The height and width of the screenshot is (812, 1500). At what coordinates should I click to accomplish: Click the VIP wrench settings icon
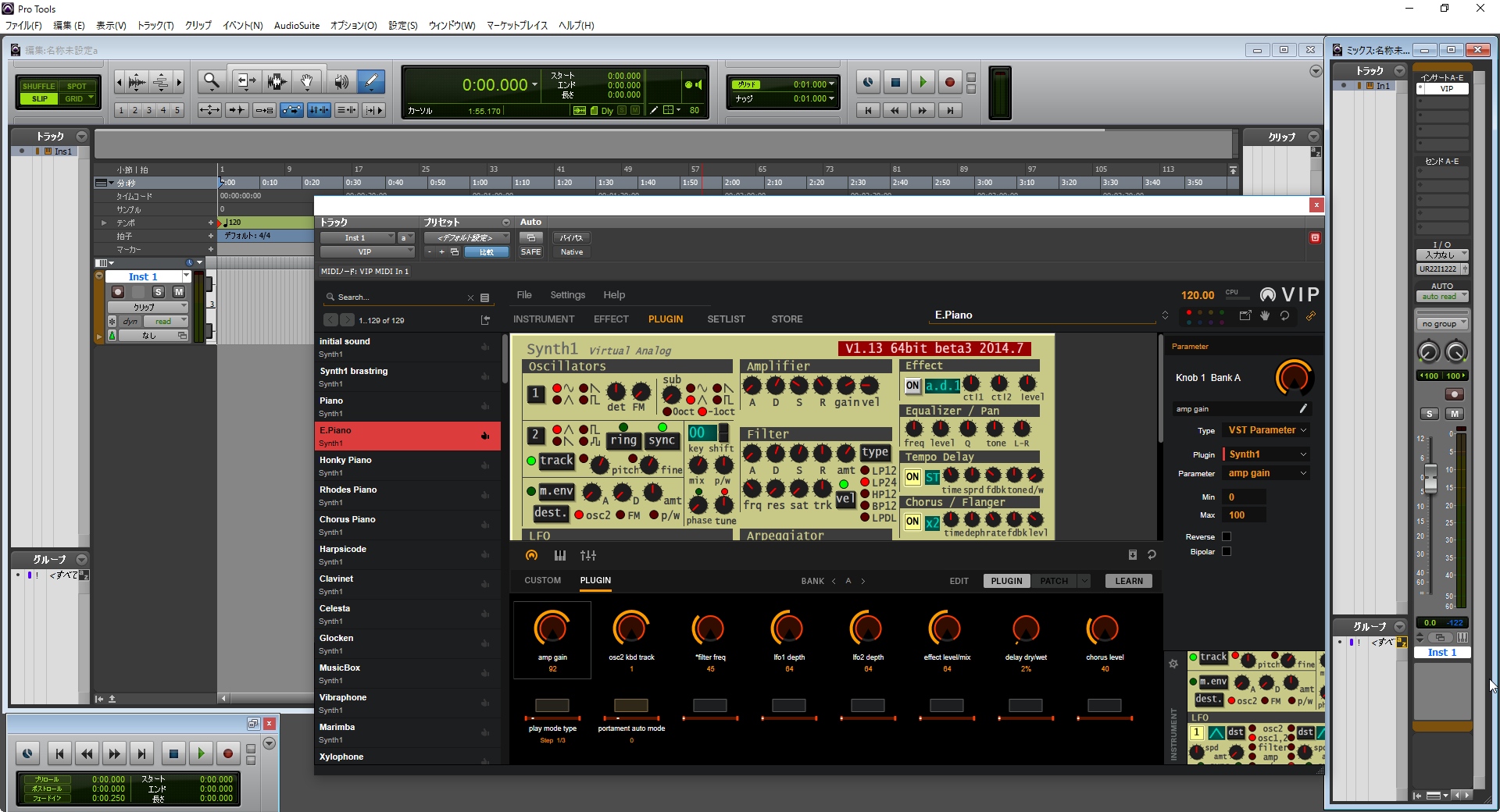point(1311,315)
